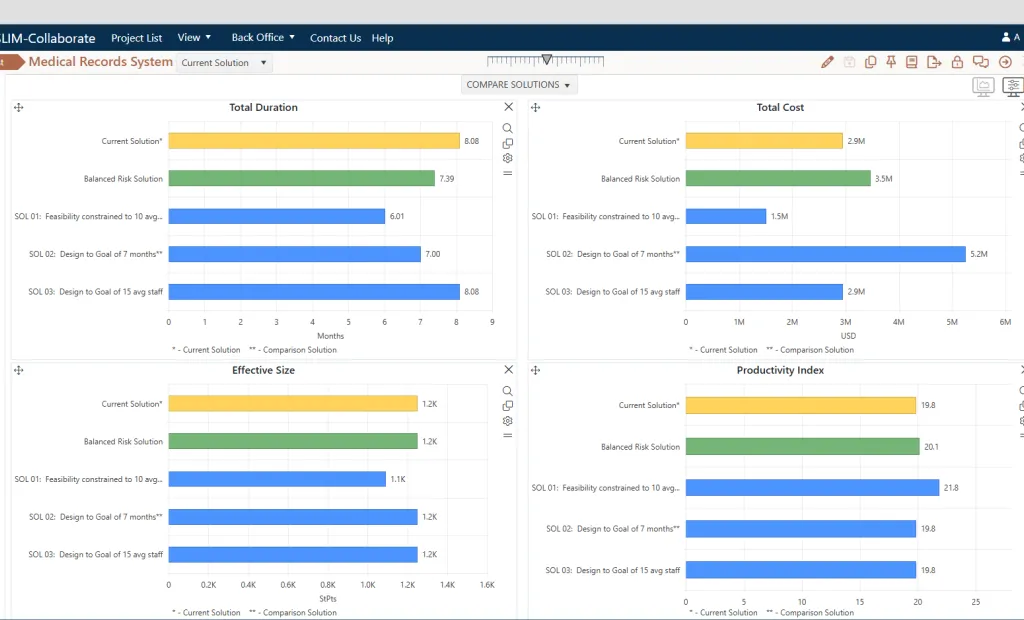The width and height of the screenshot is (1024, 620).
Task: Click copy icon beside Effective Size chart
Action: pyautogui.click(x=507, y=406)
